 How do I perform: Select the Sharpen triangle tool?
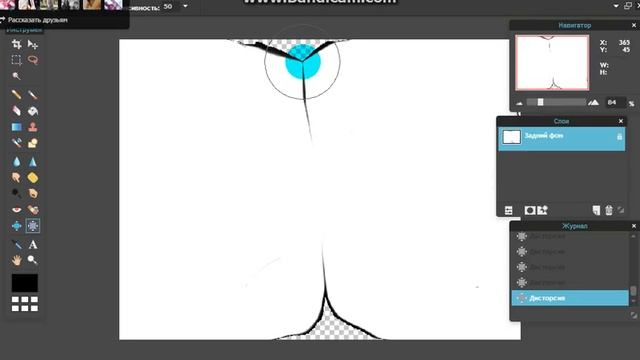33,162
